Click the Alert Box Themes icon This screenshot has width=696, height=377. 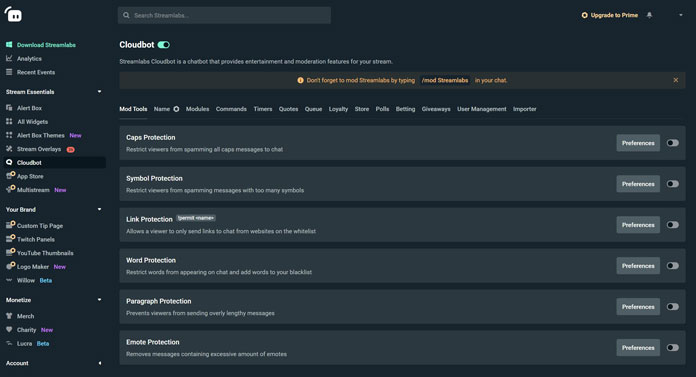[9, 135]
